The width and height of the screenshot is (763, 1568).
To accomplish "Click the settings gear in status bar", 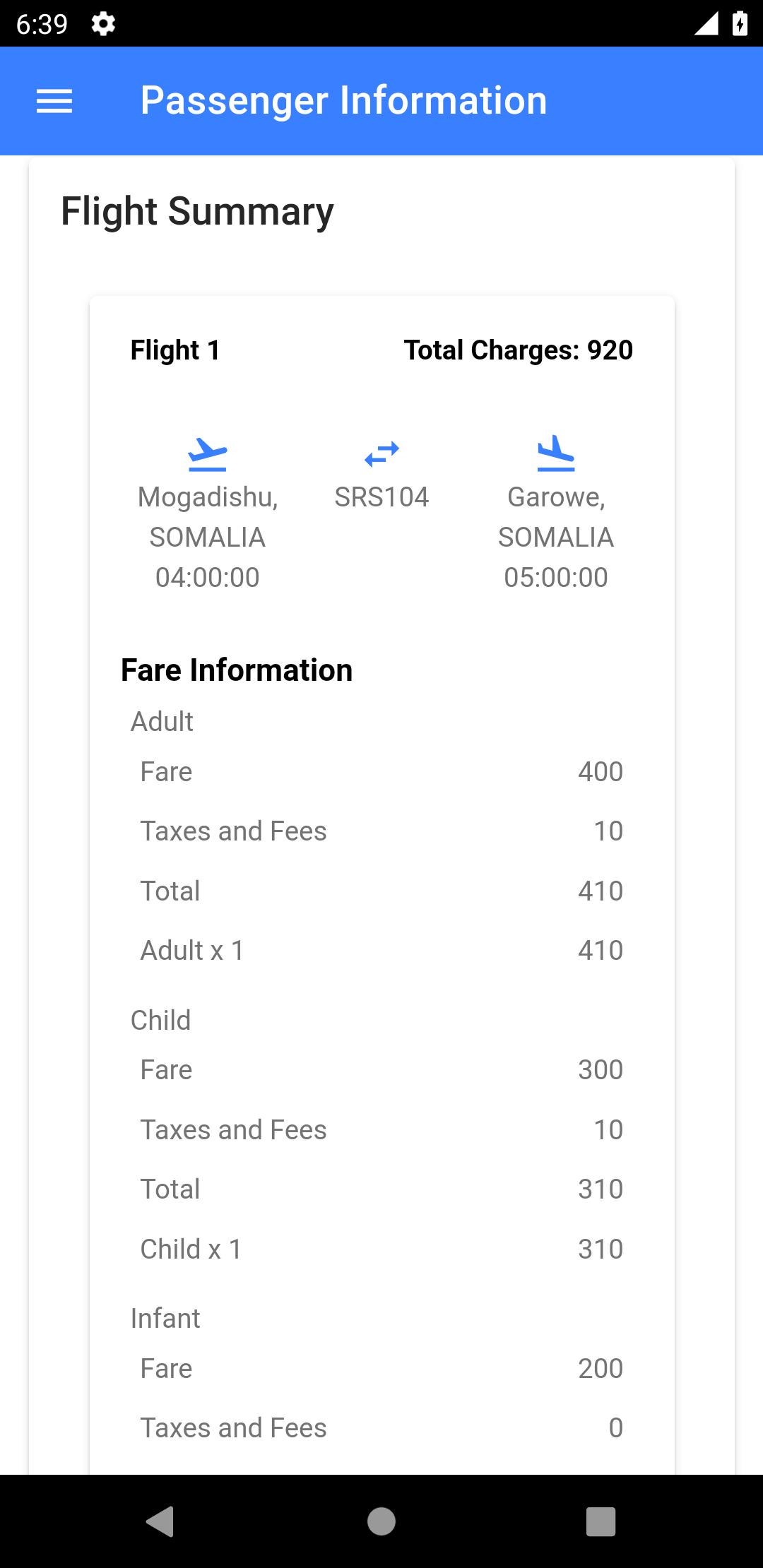I will click(103, 24).
